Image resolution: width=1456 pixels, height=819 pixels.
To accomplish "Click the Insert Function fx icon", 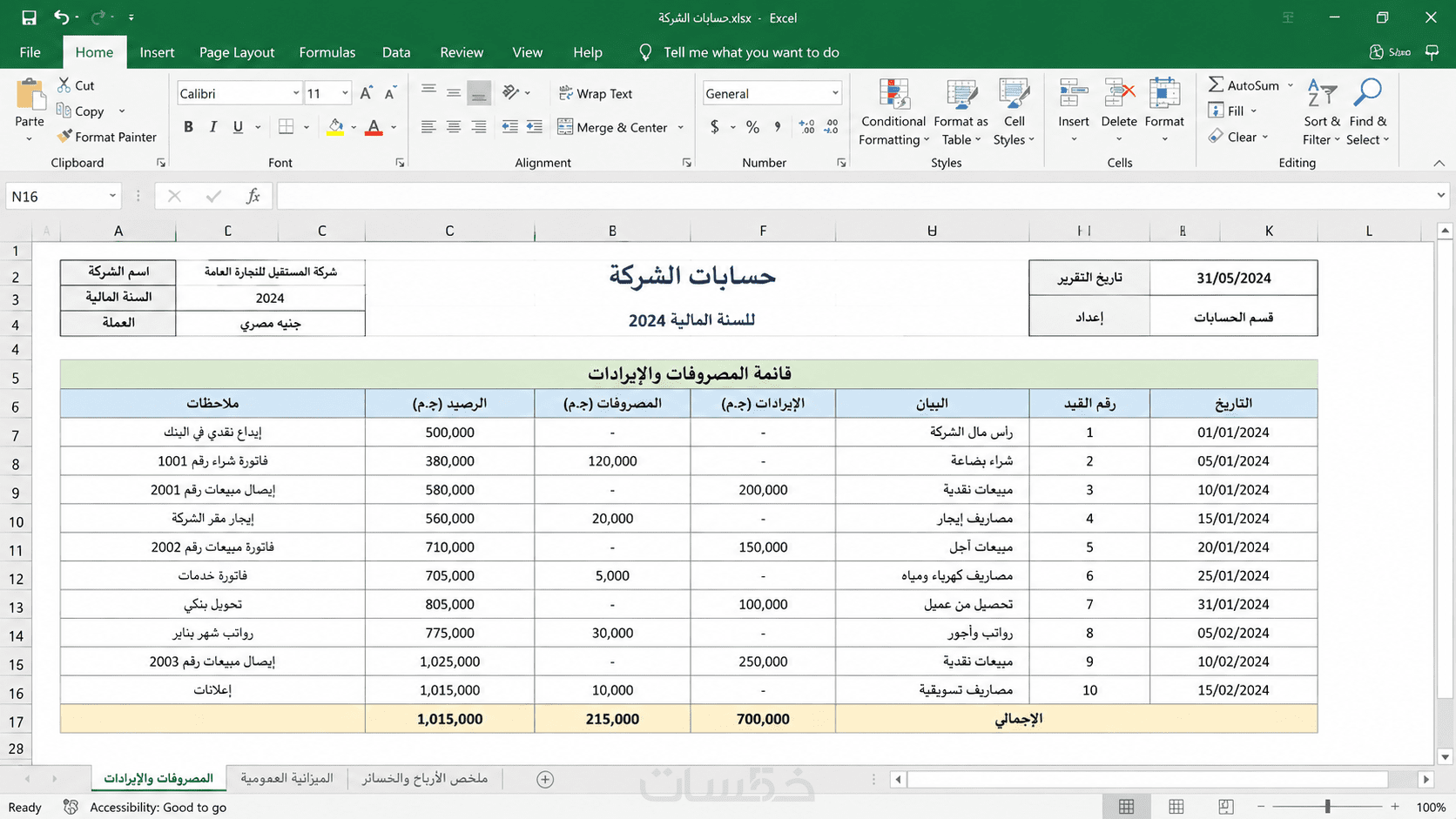I will (x=253, y=196).
